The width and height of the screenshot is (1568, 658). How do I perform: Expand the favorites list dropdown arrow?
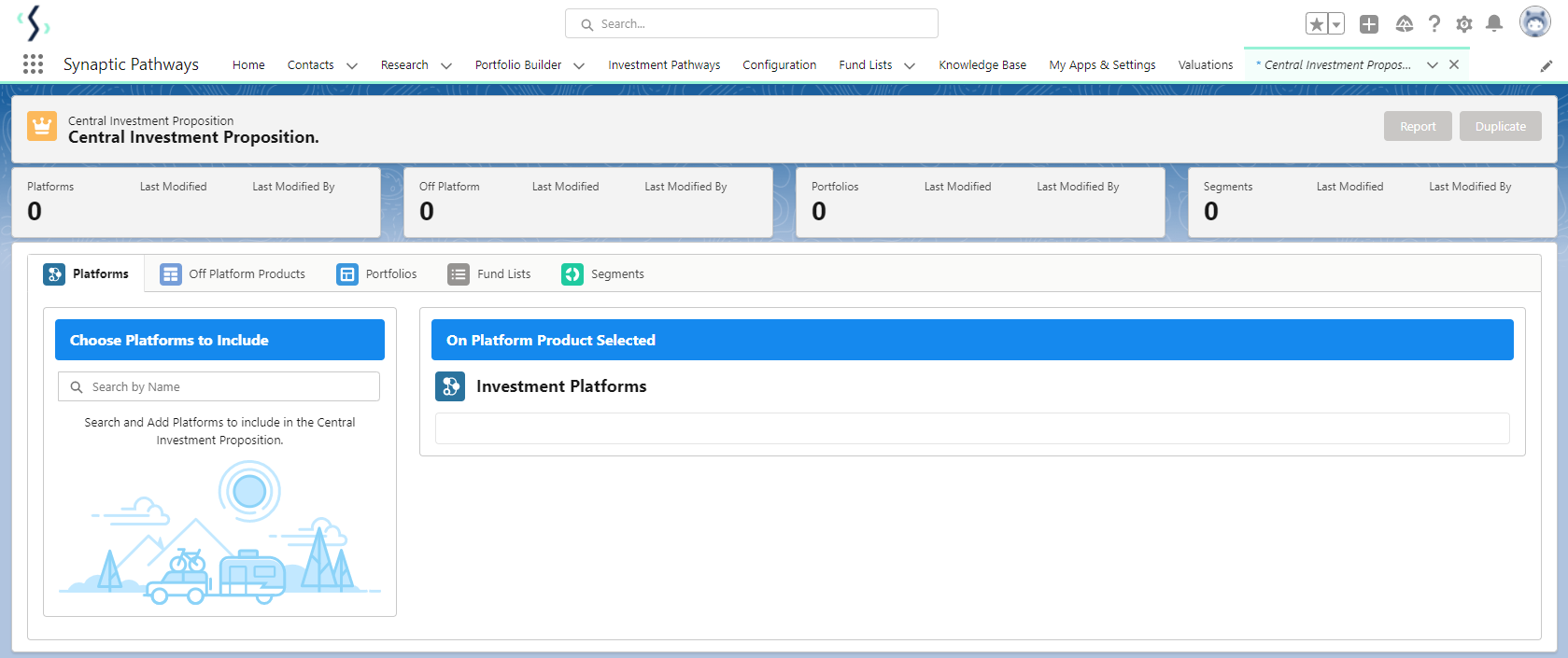[1336, 24]
